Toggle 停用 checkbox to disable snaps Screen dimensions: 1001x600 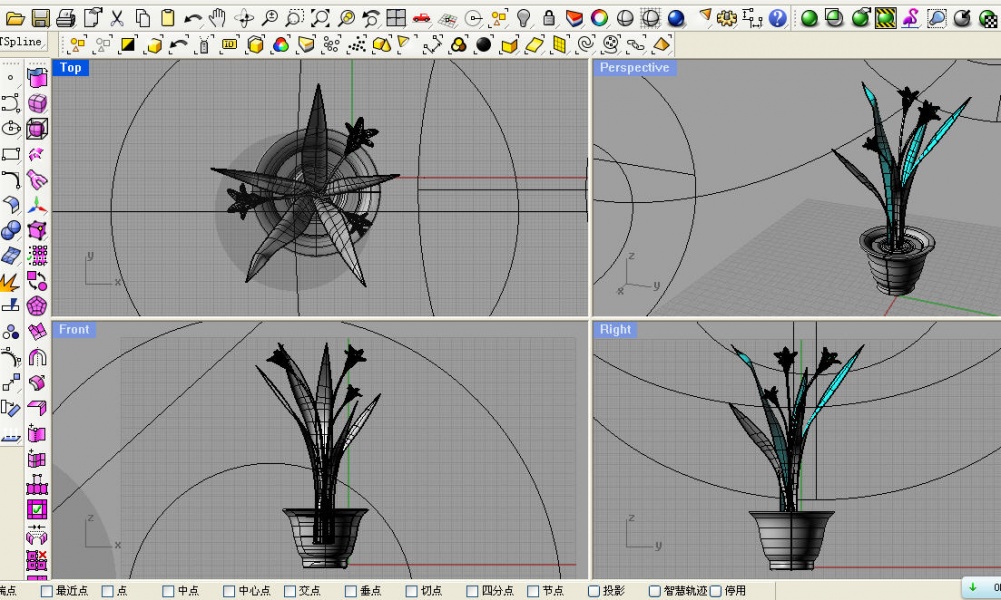point(716,591)
